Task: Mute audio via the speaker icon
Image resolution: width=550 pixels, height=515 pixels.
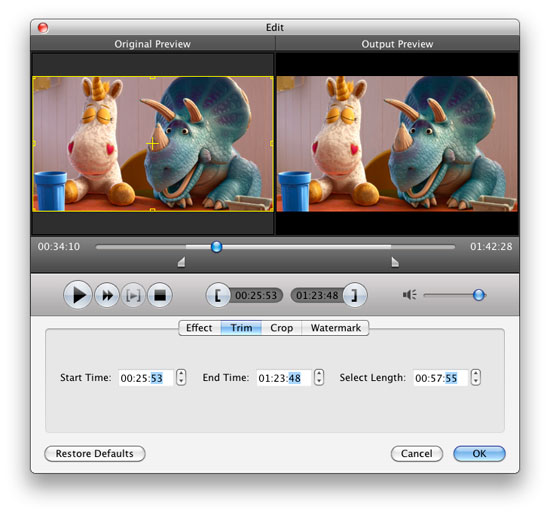Action: click(409, 295)
